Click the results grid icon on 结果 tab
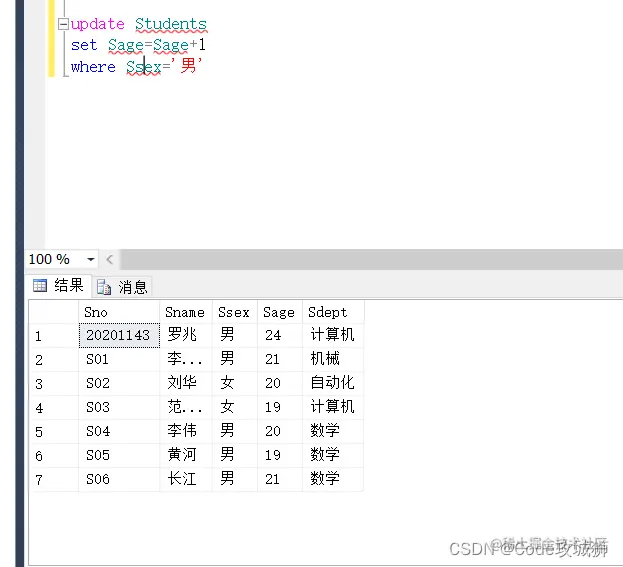 click(x=40, y=285)
